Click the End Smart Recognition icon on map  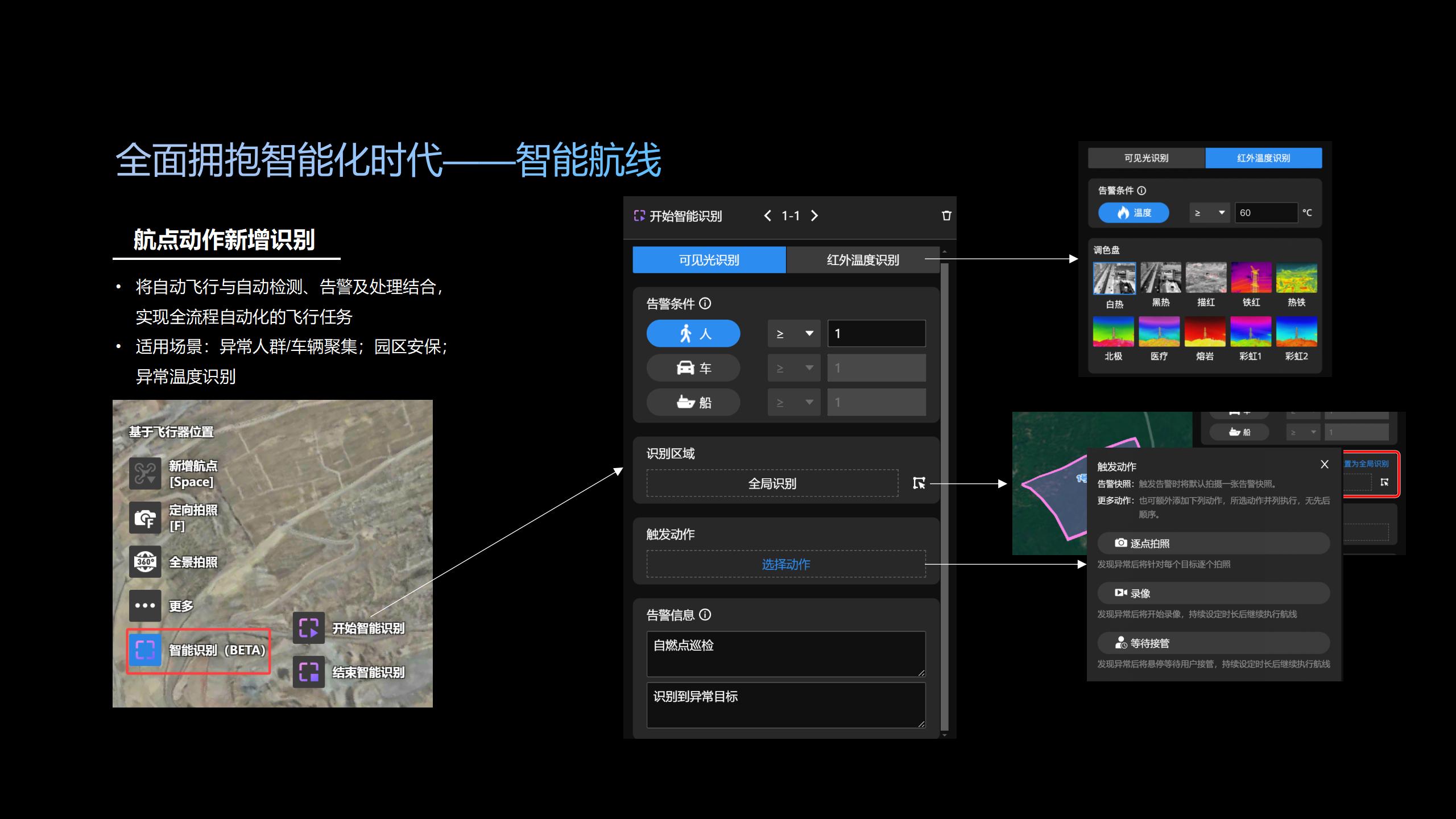tap(309, 672)
